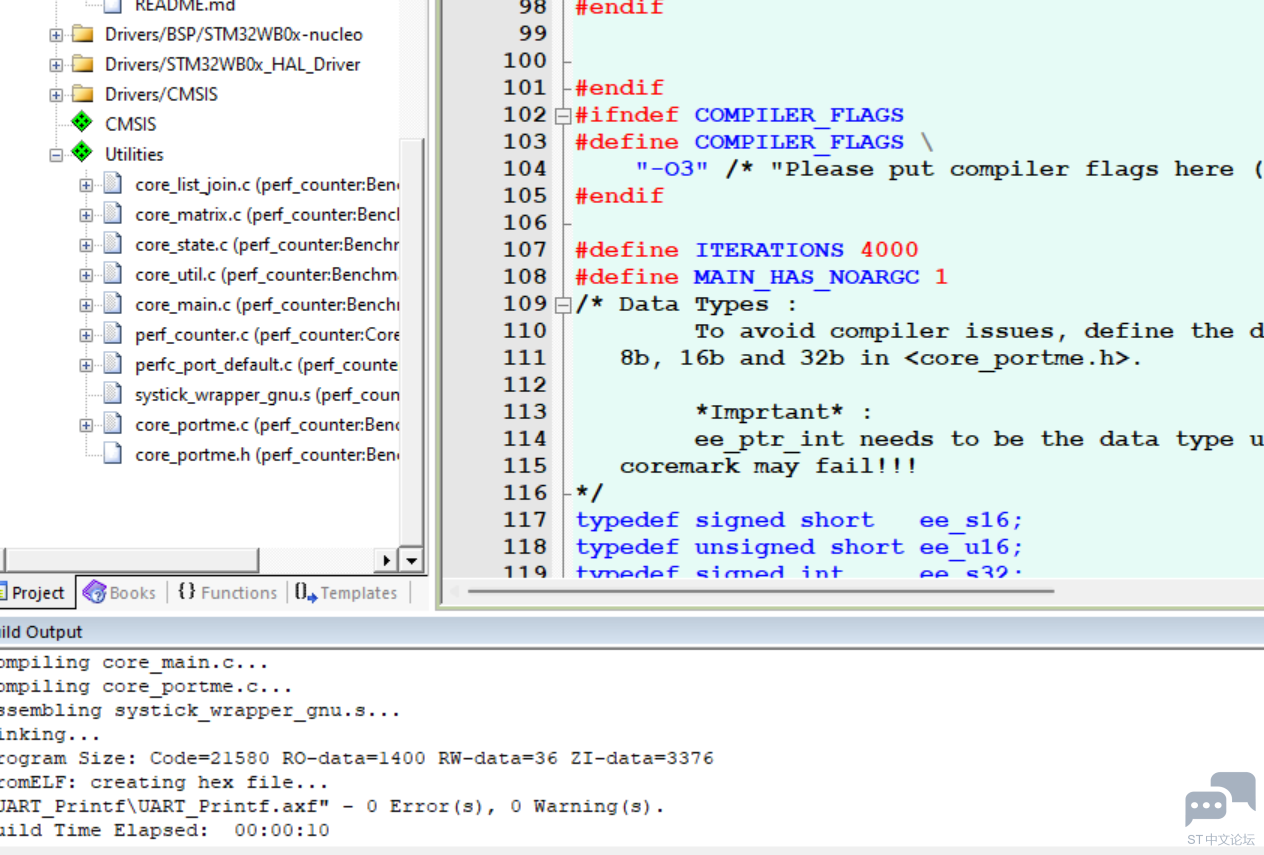Click the Drivers/STM32WB0x_HAL_Driver folder icon
1264x855 pixels.
[x=82, y=65]
